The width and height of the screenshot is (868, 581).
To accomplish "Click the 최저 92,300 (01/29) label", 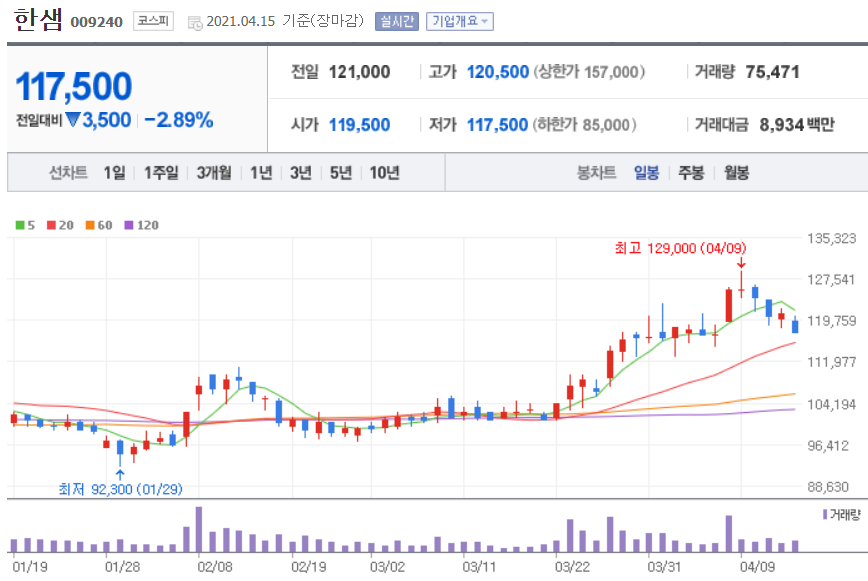I will (120, 489).
